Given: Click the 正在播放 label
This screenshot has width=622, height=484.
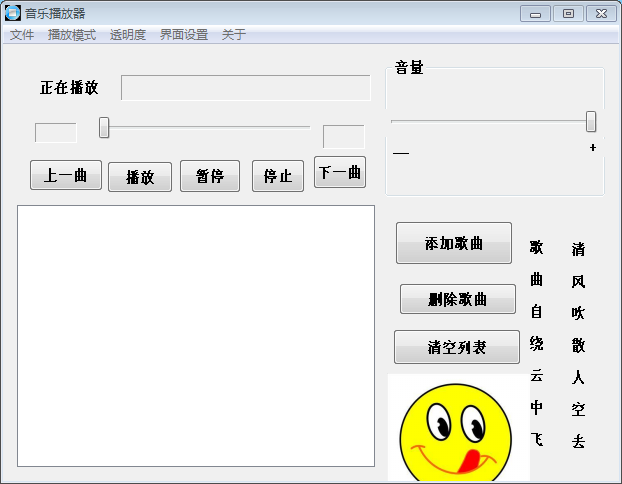Looking at the screenshot, I should point(69,88).
